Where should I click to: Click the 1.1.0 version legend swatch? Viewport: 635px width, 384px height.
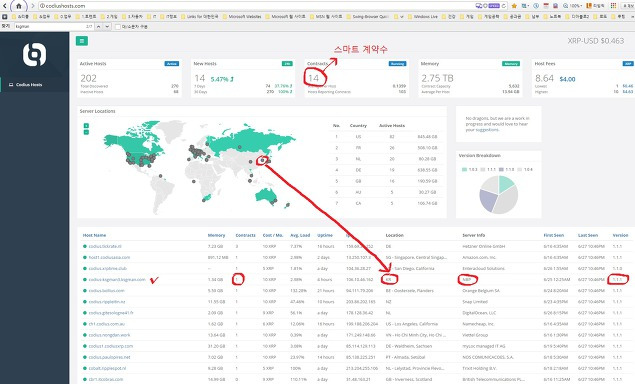pyautogui.click(x=501, y=169)
